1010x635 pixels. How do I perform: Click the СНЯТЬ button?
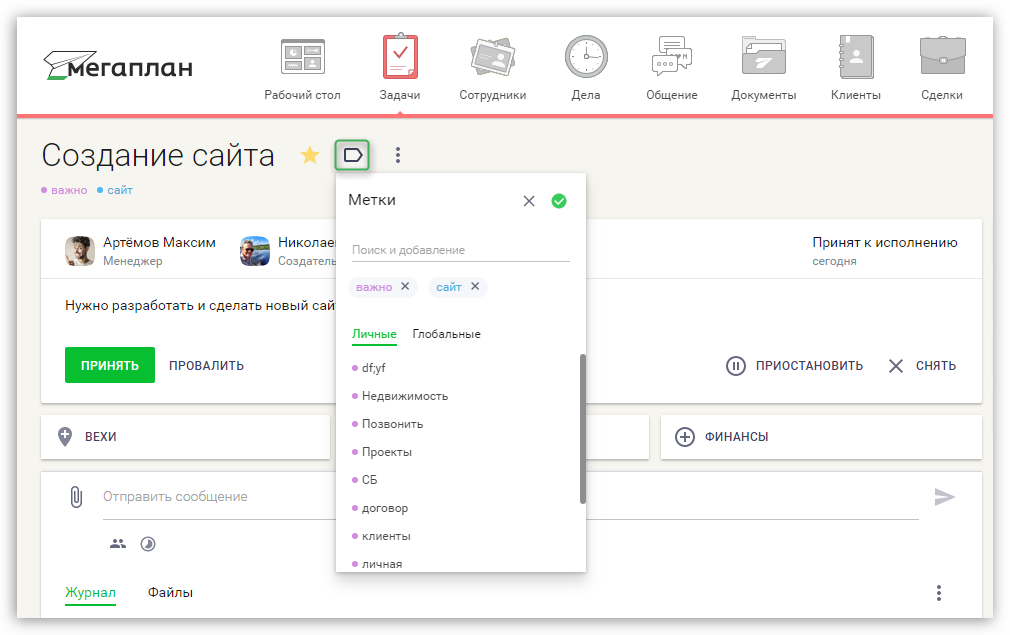point(922,366)
